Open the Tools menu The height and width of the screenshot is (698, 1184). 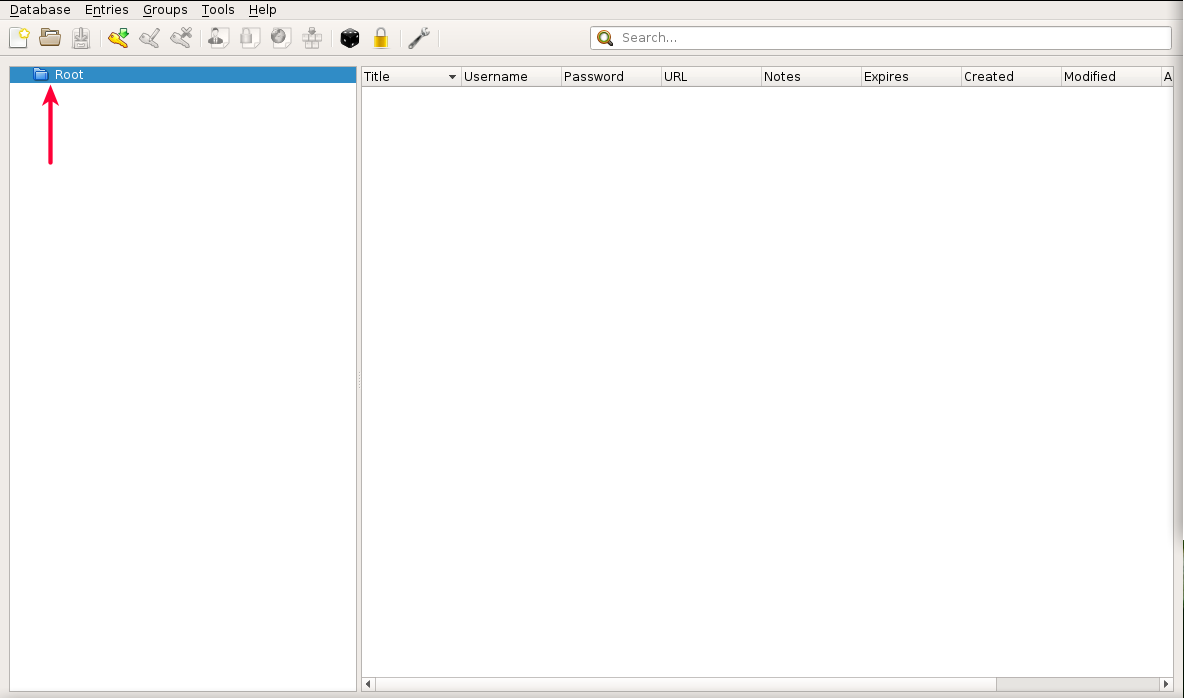[x=218, y=10]
